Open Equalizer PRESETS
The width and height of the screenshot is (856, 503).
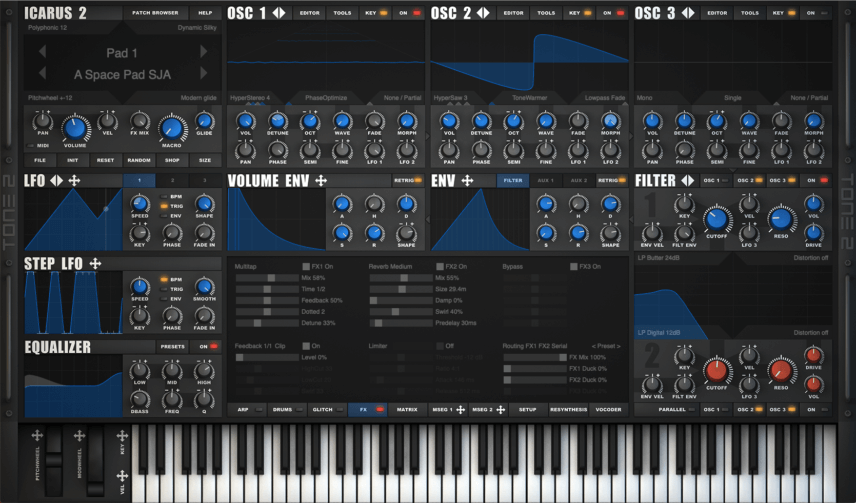point(173,346)
